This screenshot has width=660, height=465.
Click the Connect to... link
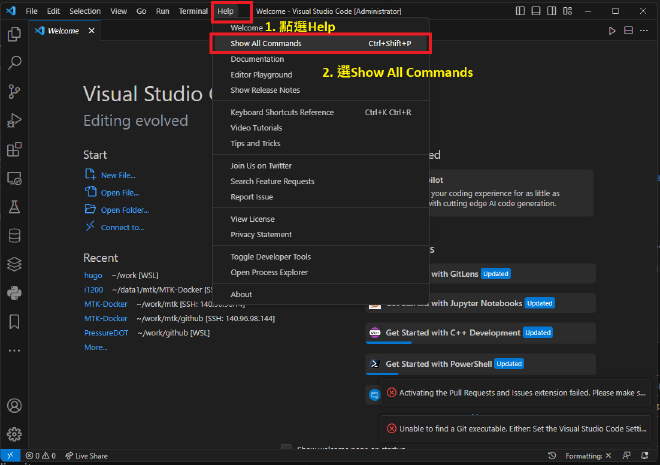click(x=114, y=227)
